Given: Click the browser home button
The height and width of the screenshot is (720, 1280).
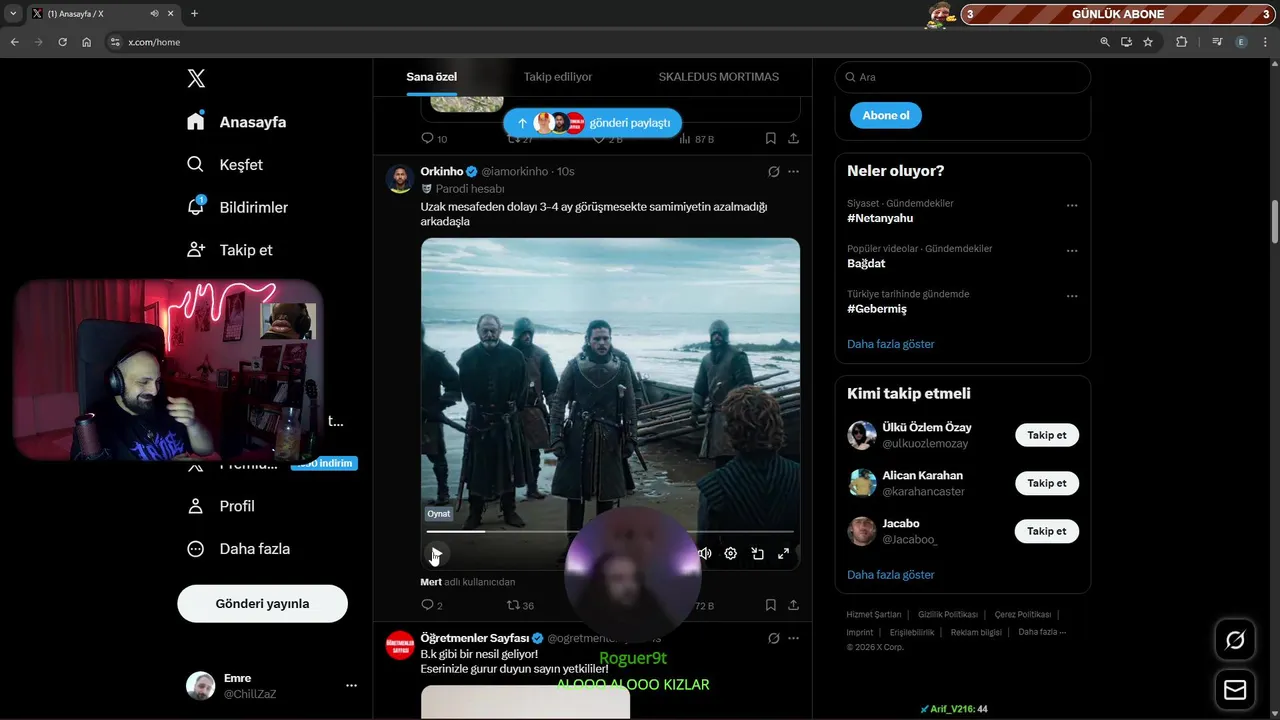Looking at the screenshot, I should pyautogui.click(x=87, y=42).
